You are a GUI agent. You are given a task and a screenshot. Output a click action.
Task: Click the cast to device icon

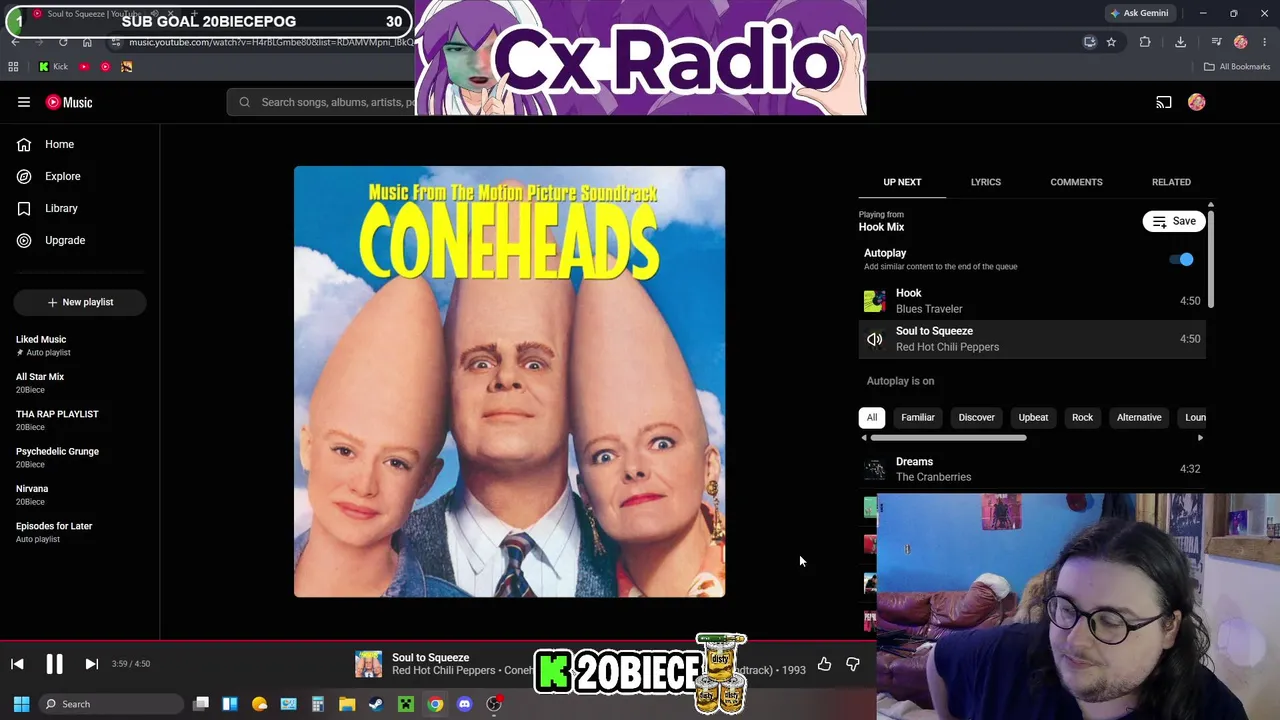[1164, 102]
